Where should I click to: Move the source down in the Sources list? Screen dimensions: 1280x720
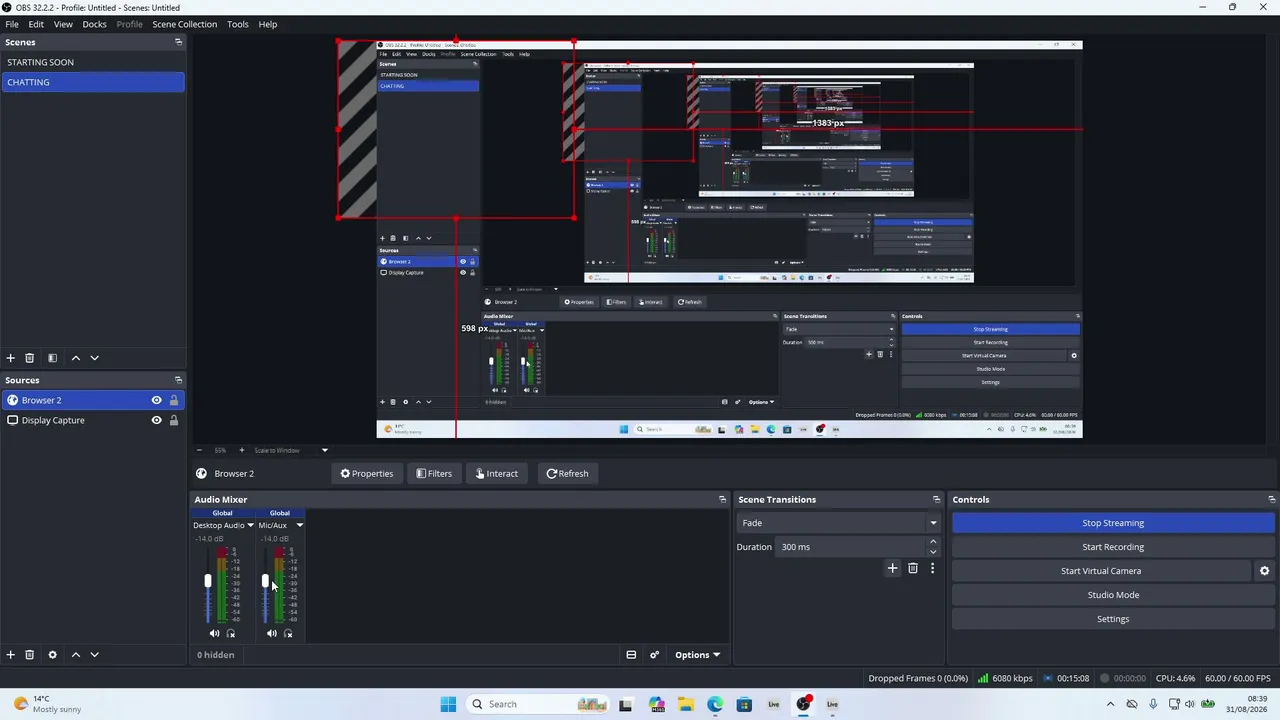click(x=94, y=655)
